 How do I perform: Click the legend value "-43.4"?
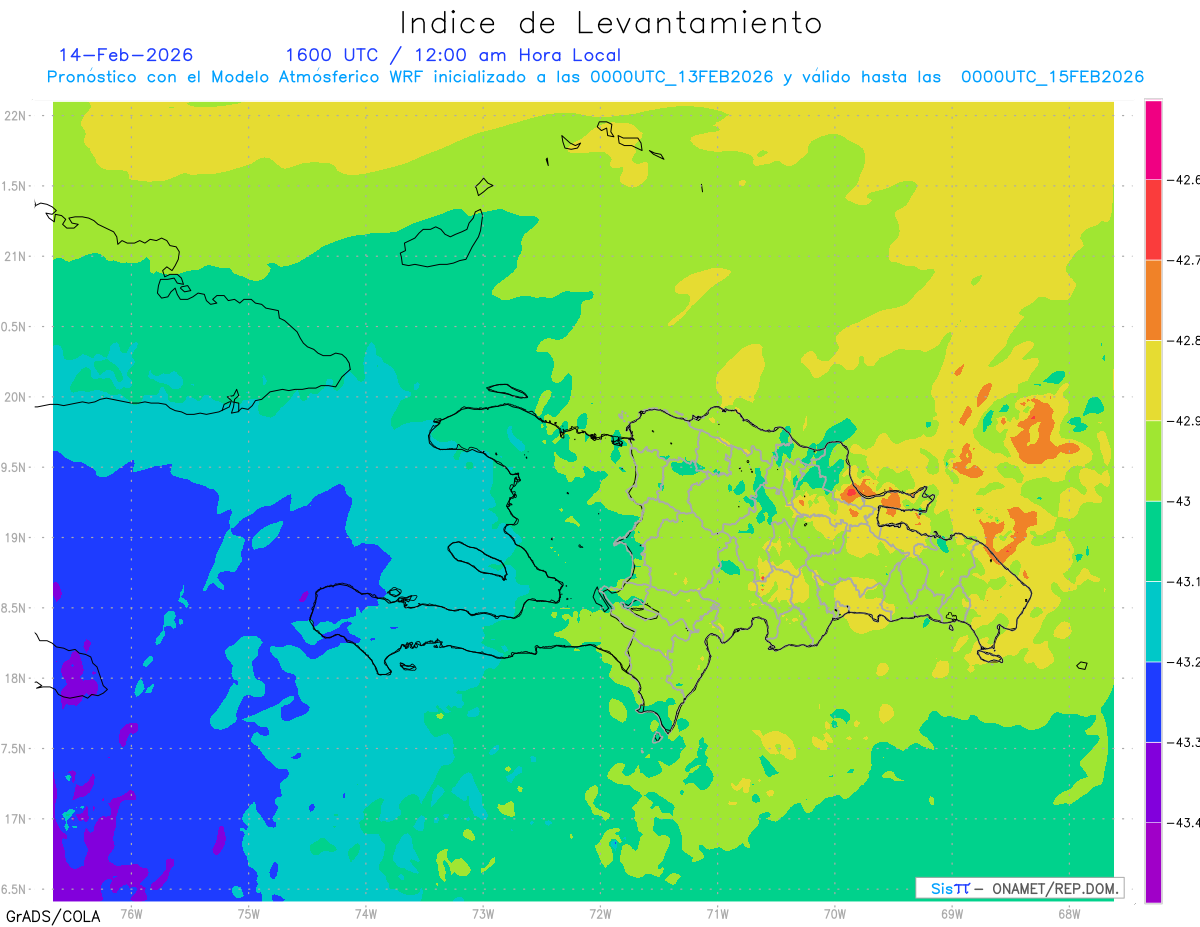[1186, 823]
